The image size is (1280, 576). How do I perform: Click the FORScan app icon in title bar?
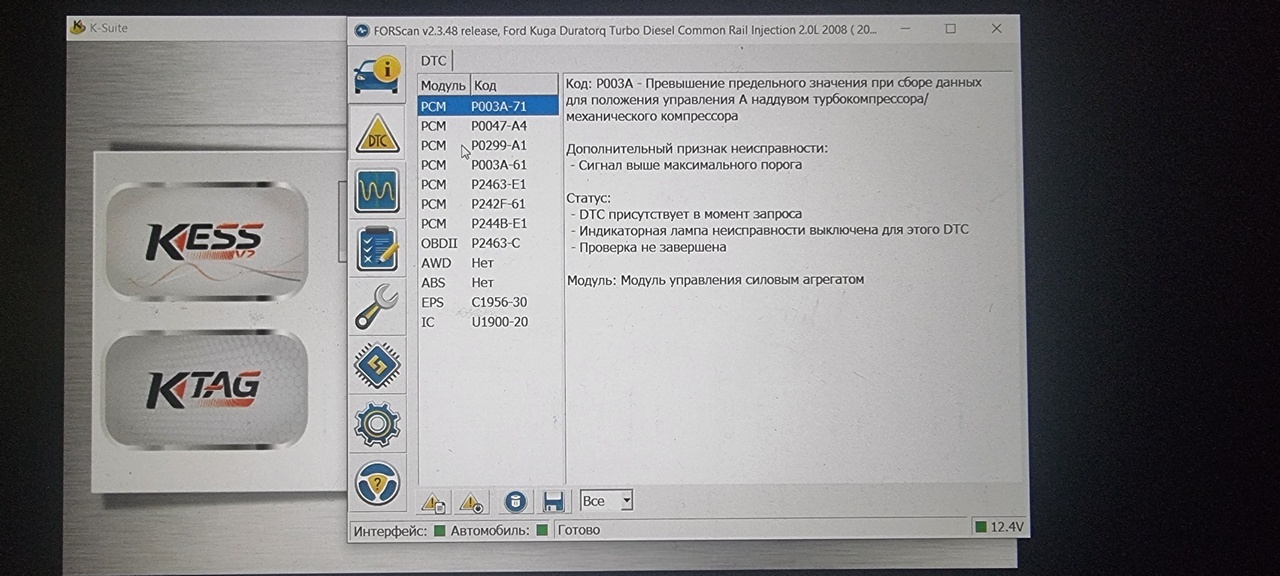point(362,30)
